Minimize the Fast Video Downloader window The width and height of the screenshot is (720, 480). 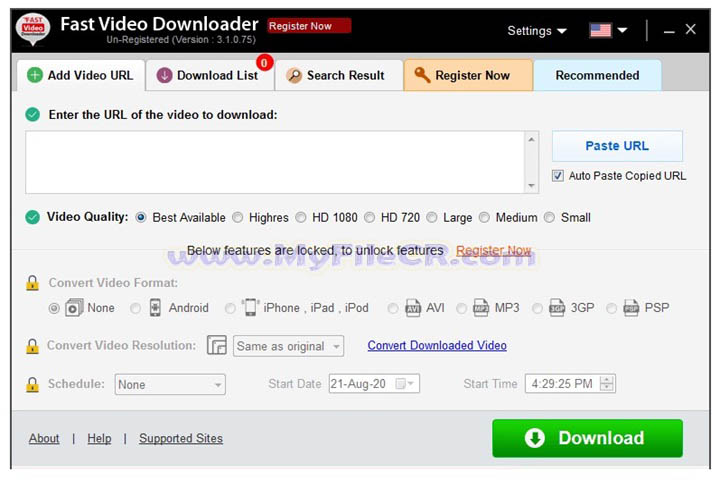click(669, 31)
